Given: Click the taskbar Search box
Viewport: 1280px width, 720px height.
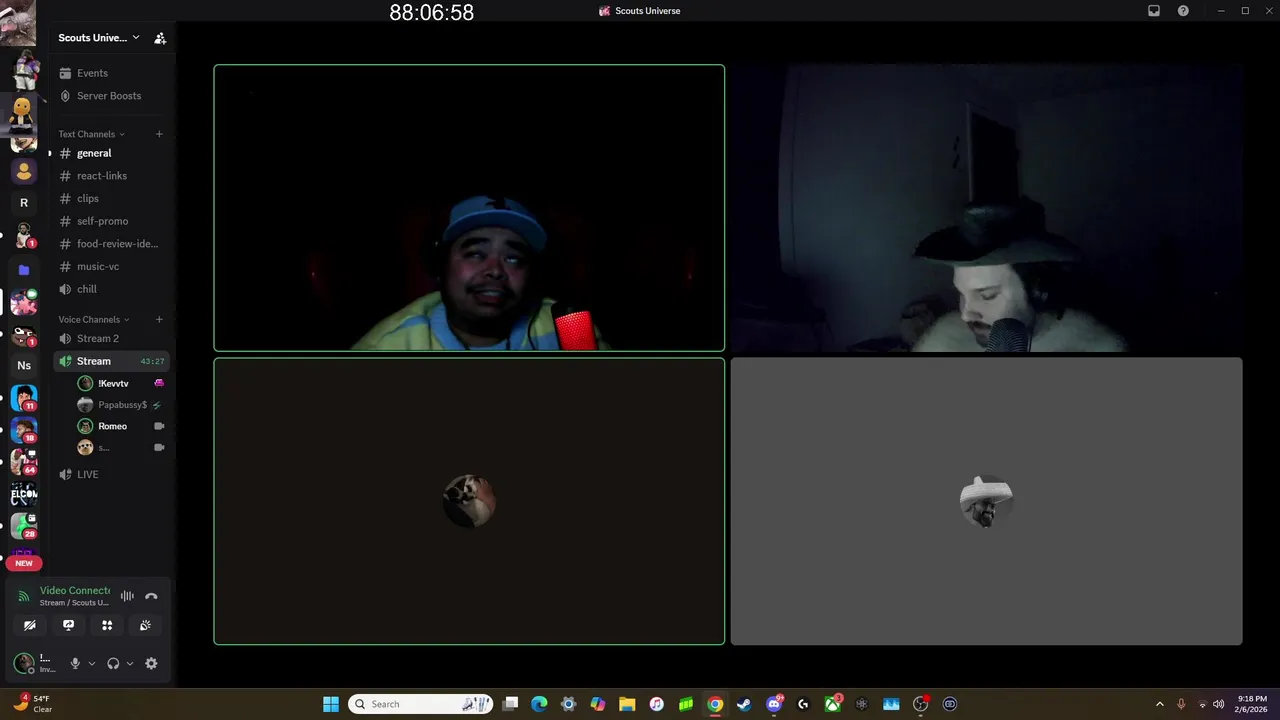Looking at the screenshot, I should (420, 704).
